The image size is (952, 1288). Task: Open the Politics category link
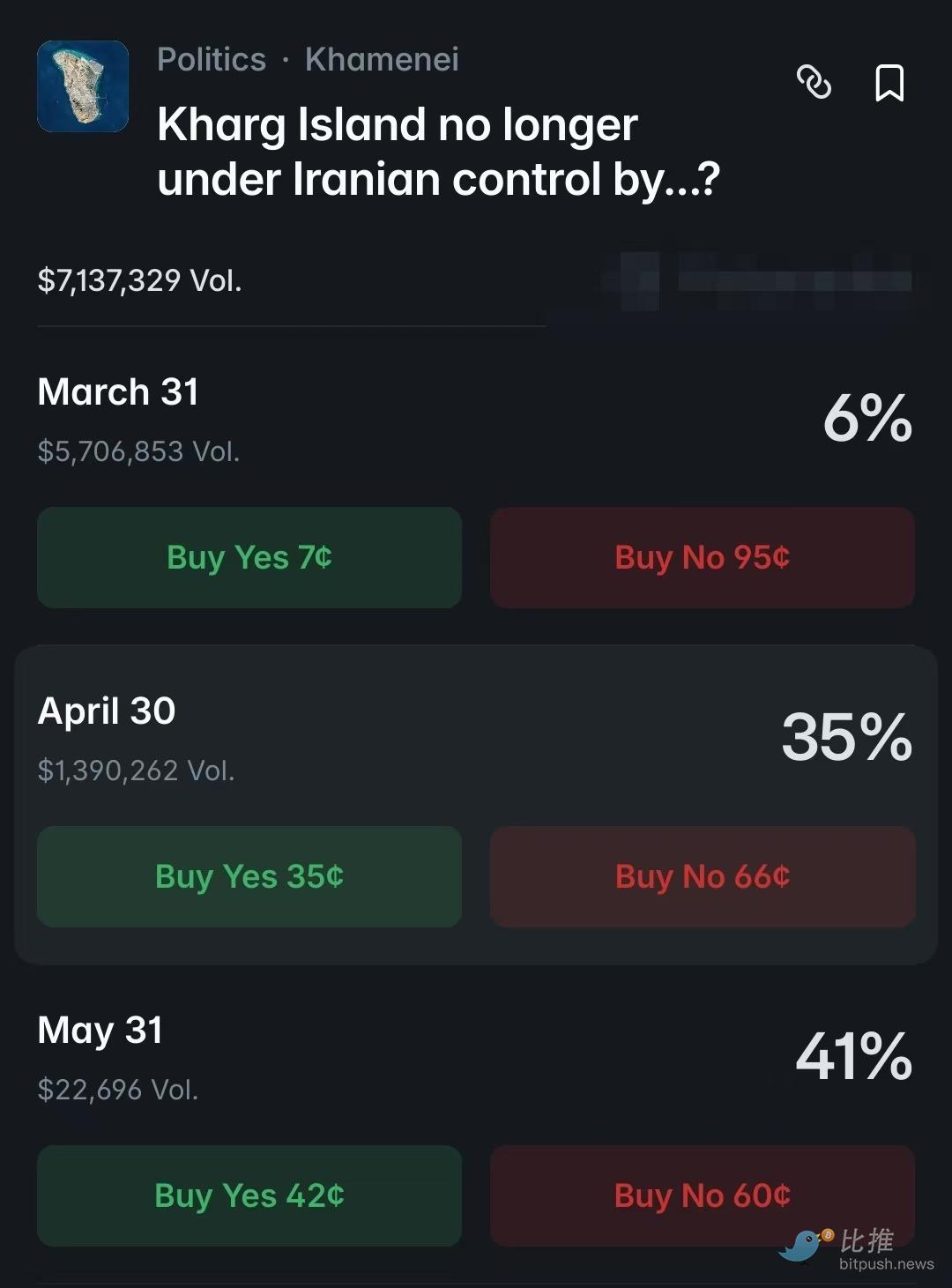[212, 60]
